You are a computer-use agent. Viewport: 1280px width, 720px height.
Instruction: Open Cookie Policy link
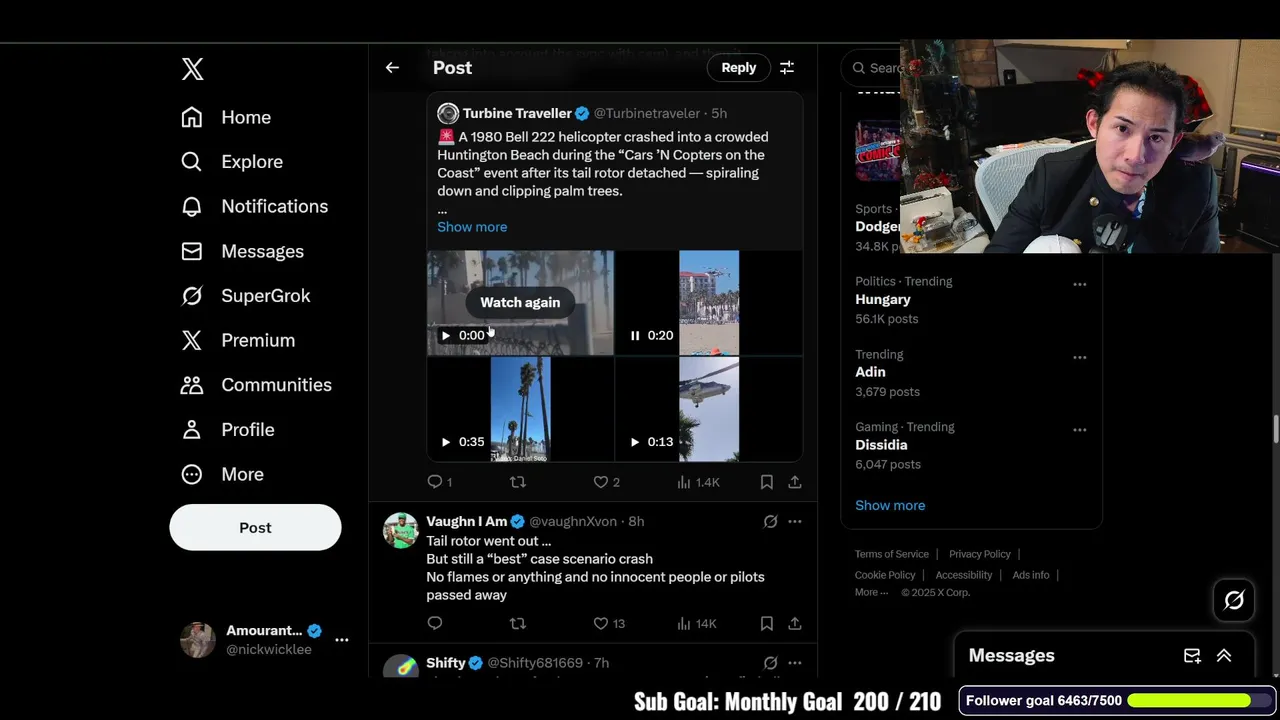coord(885,575)
